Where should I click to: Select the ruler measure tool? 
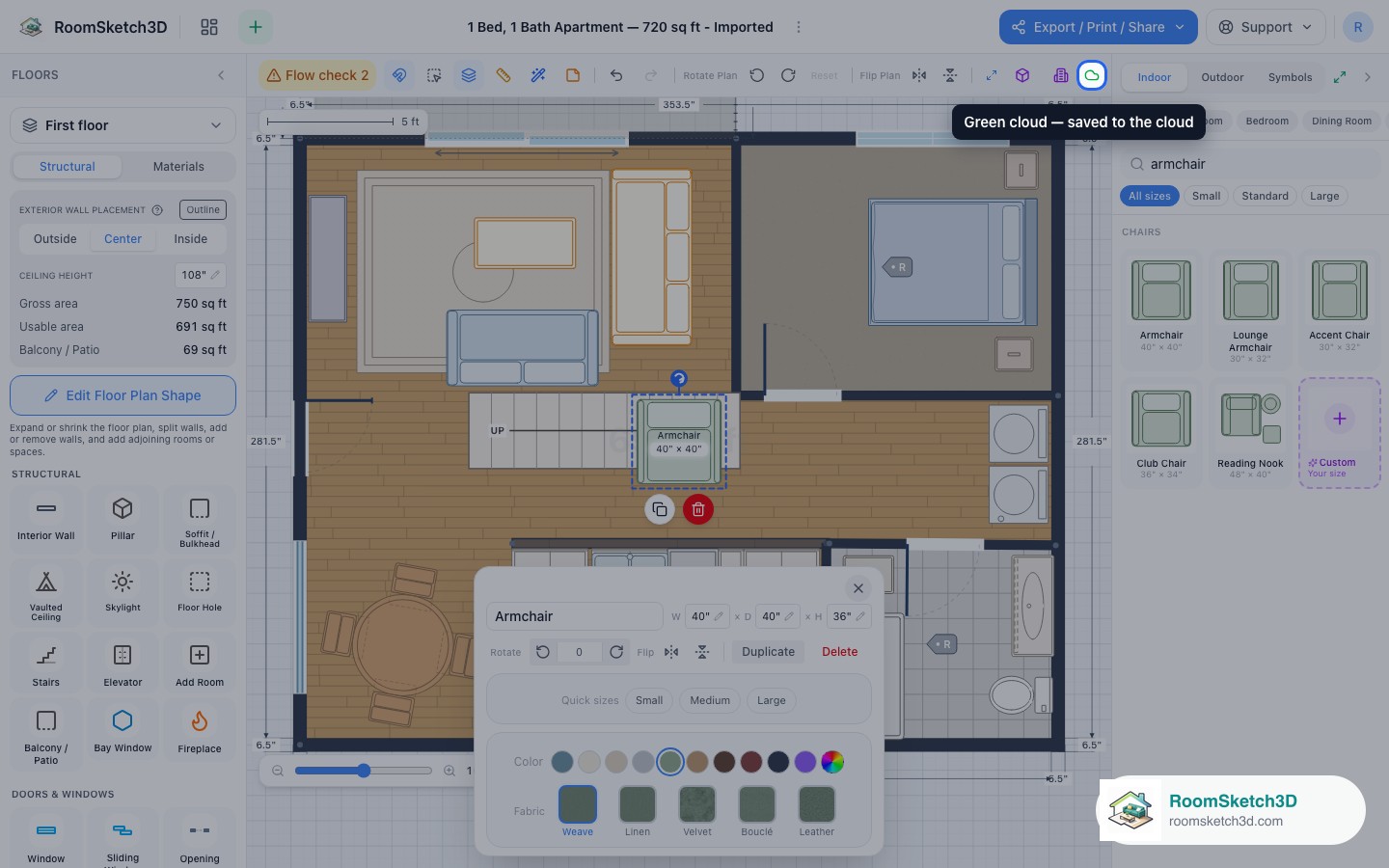pos(504,75)
